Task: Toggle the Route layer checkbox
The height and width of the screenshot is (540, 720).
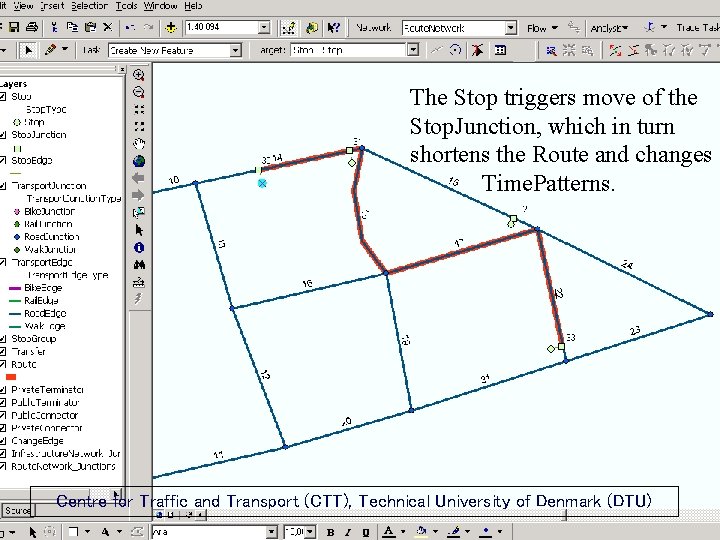Action: [x=3, y=364]
